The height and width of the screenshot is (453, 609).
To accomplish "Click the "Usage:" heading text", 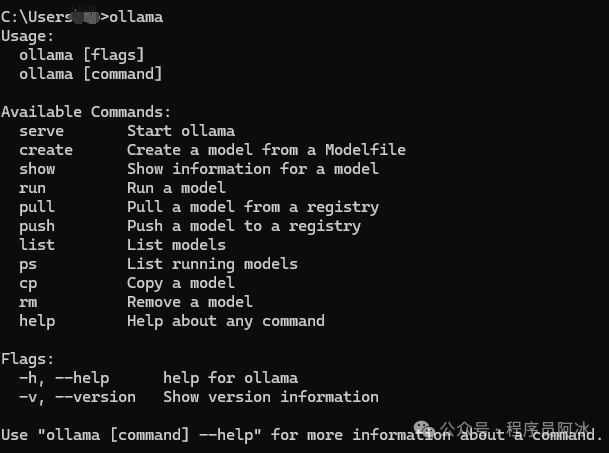I will coord(28,35).
